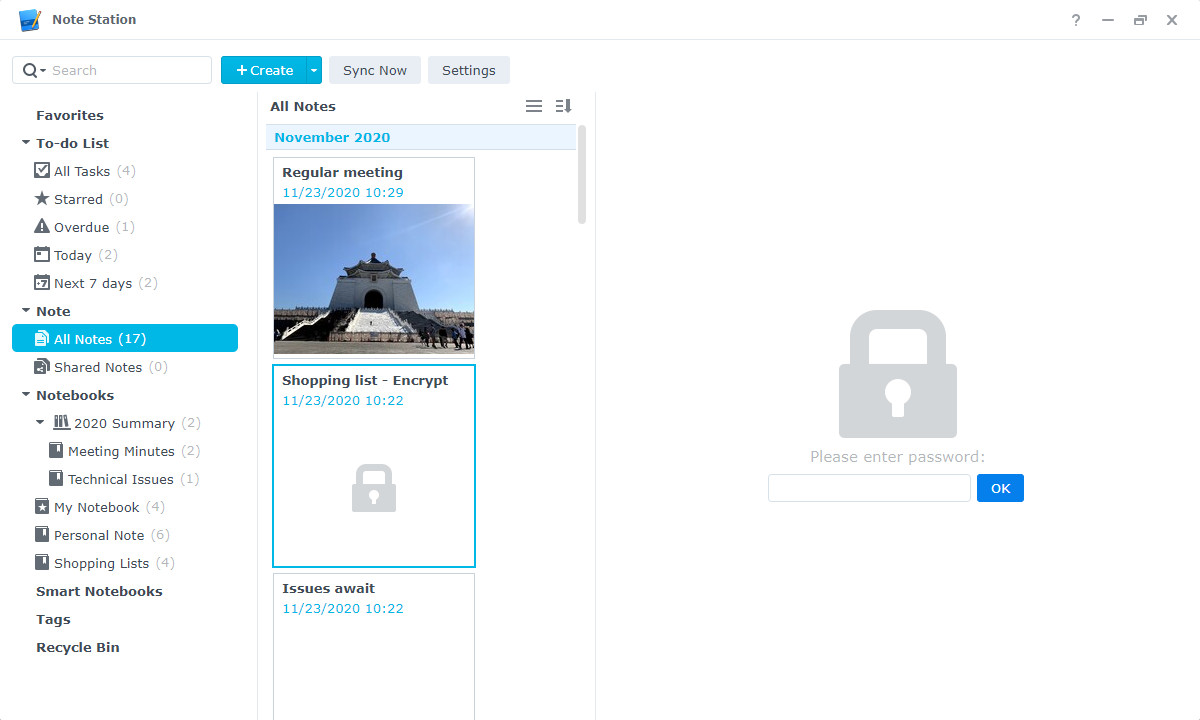Click the sort order icon in All Notes

pos(563,106)
